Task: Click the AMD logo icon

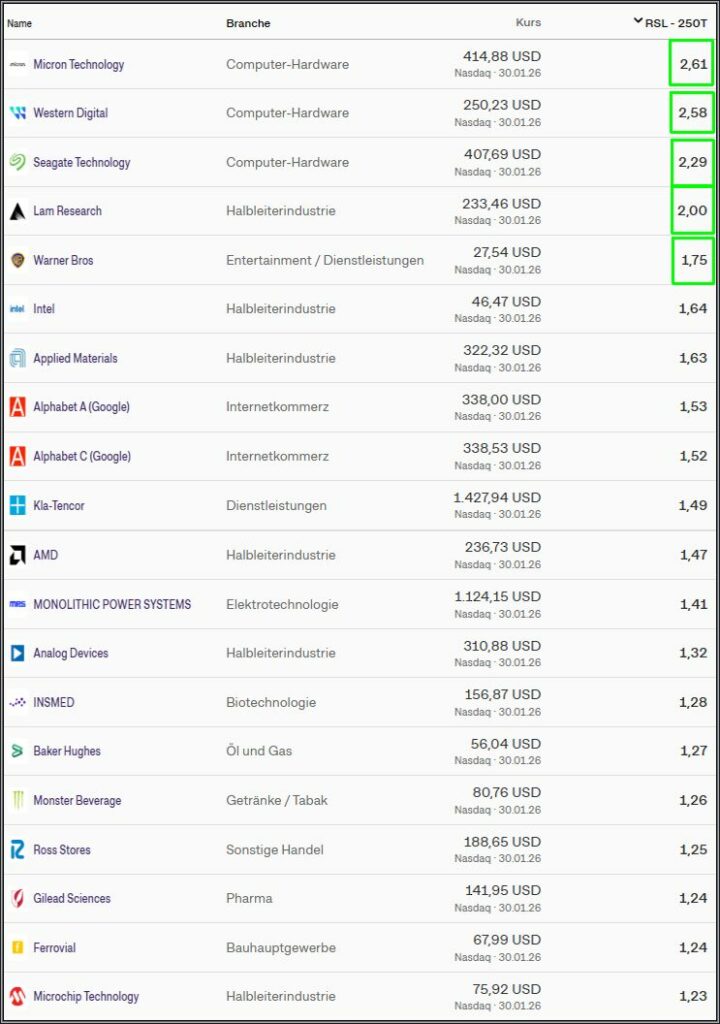Action: click(17, 555)
